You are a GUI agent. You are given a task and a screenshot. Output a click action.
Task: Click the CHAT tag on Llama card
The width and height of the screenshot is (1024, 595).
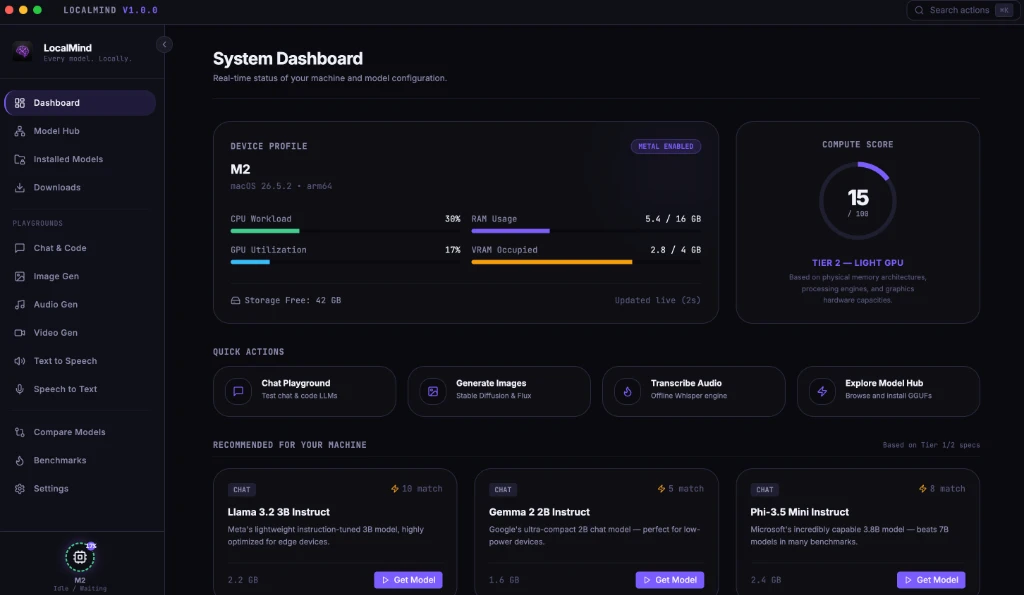pyautogui.click(x=242, y=489)
